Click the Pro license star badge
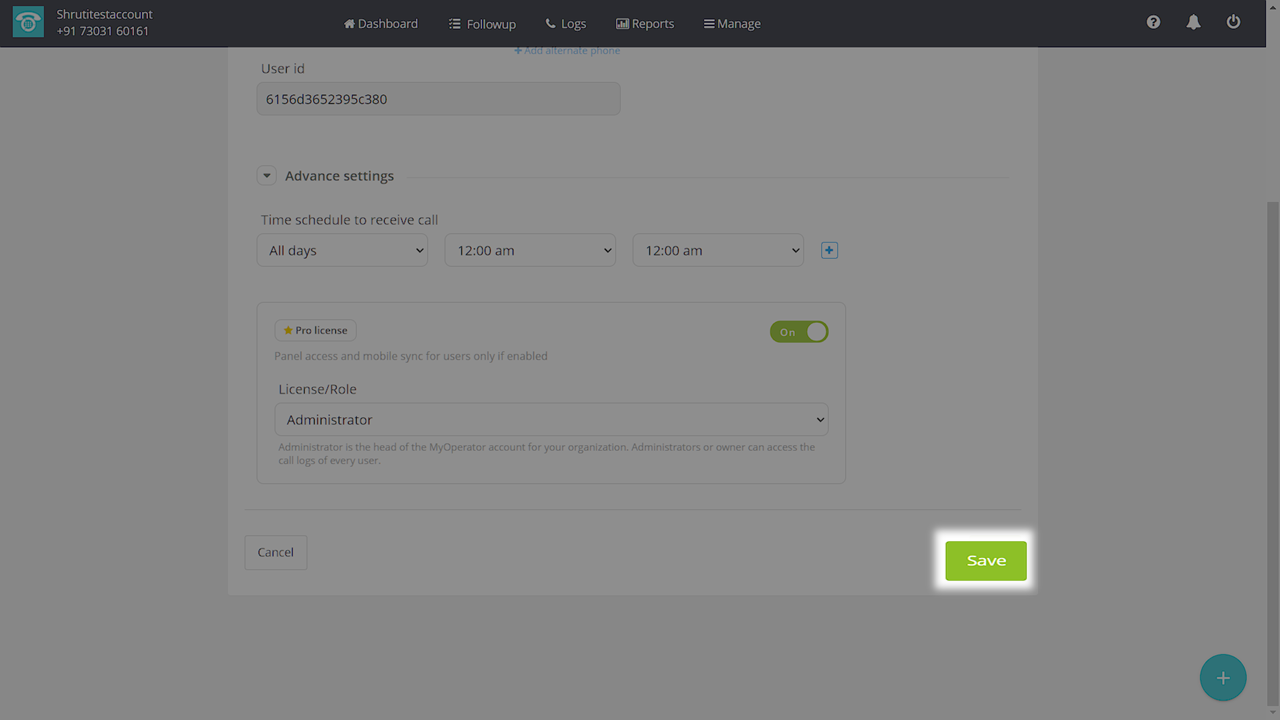The width and height of the screenshot is (1280, 720). tap(315, 330)
